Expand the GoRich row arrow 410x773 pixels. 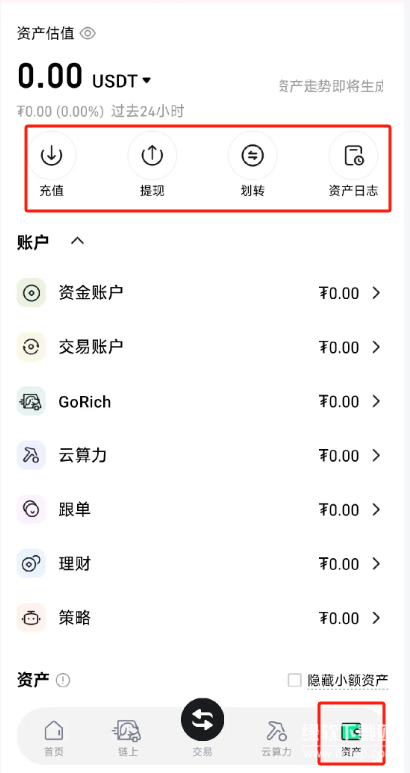376,401
